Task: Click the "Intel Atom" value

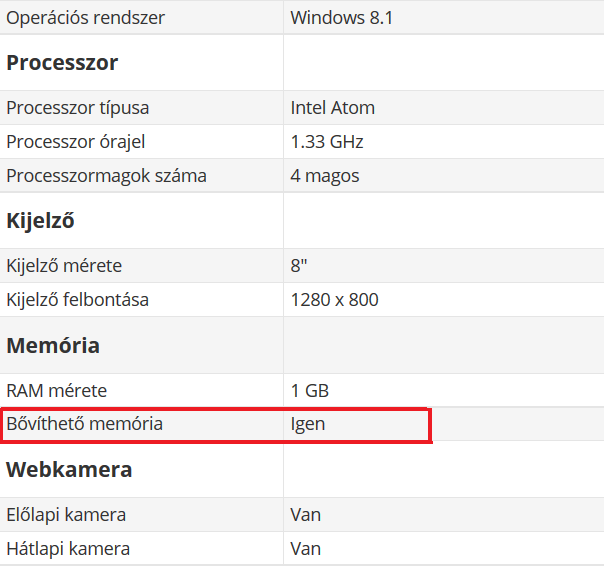Action: pos(333,108)
